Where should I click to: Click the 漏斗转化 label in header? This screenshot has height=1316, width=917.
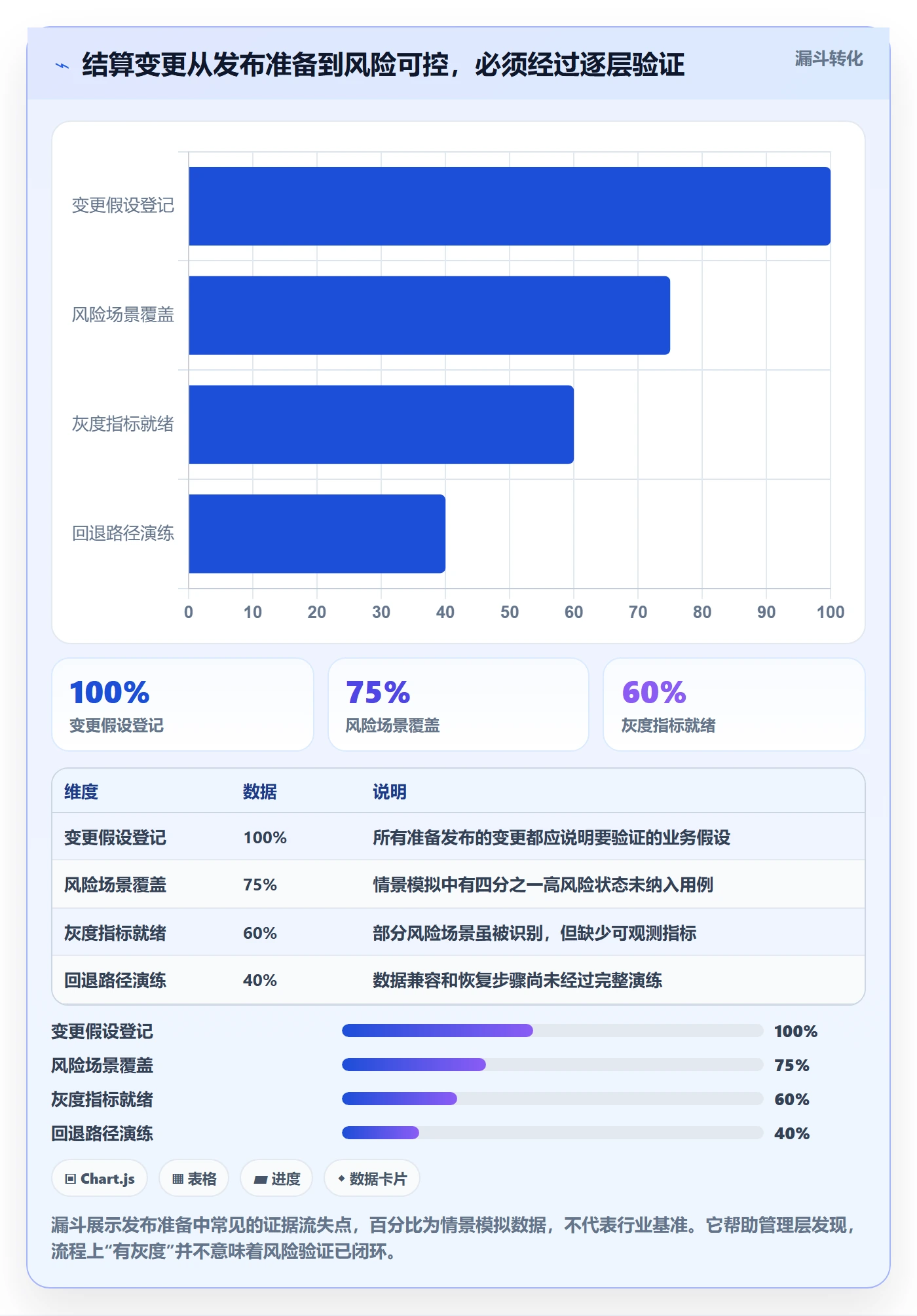pyautogui.click(x=829, y=59)
